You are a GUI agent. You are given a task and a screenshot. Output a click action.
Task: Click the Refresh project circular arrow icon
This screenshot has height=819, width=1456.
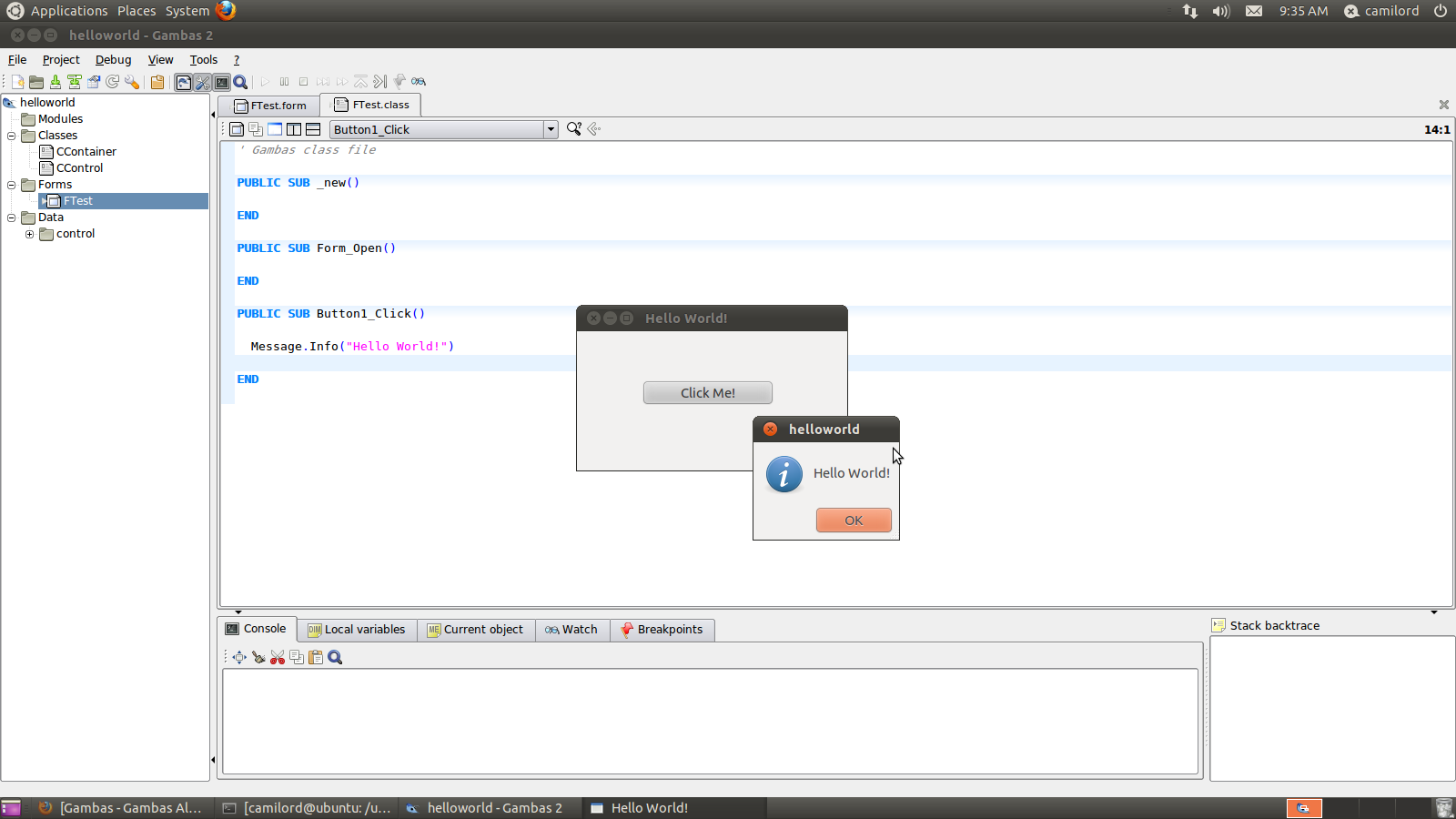pos(113,82)
